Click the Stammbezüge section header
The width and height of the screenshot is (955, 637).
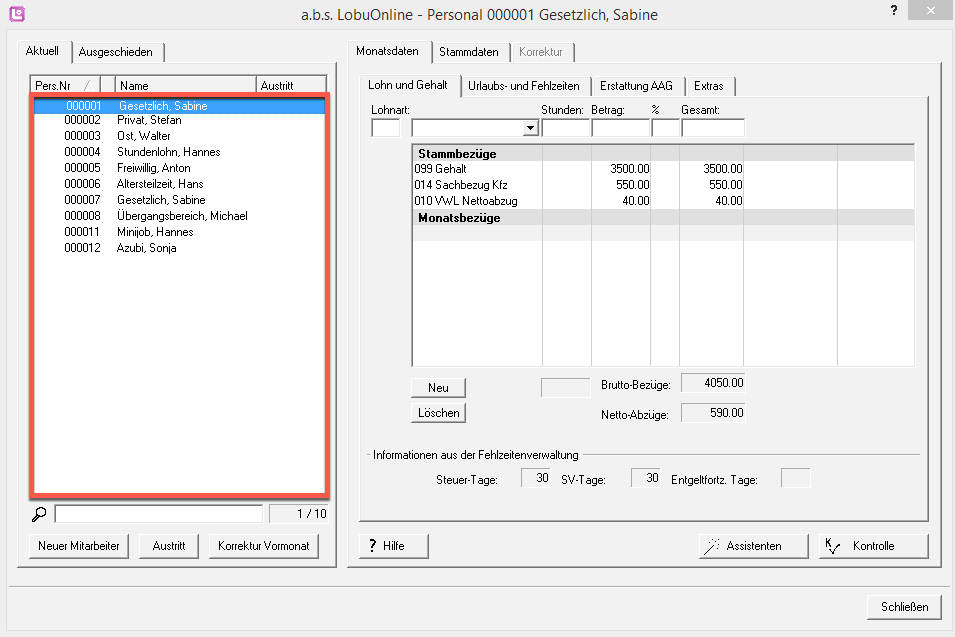(663, 153)
